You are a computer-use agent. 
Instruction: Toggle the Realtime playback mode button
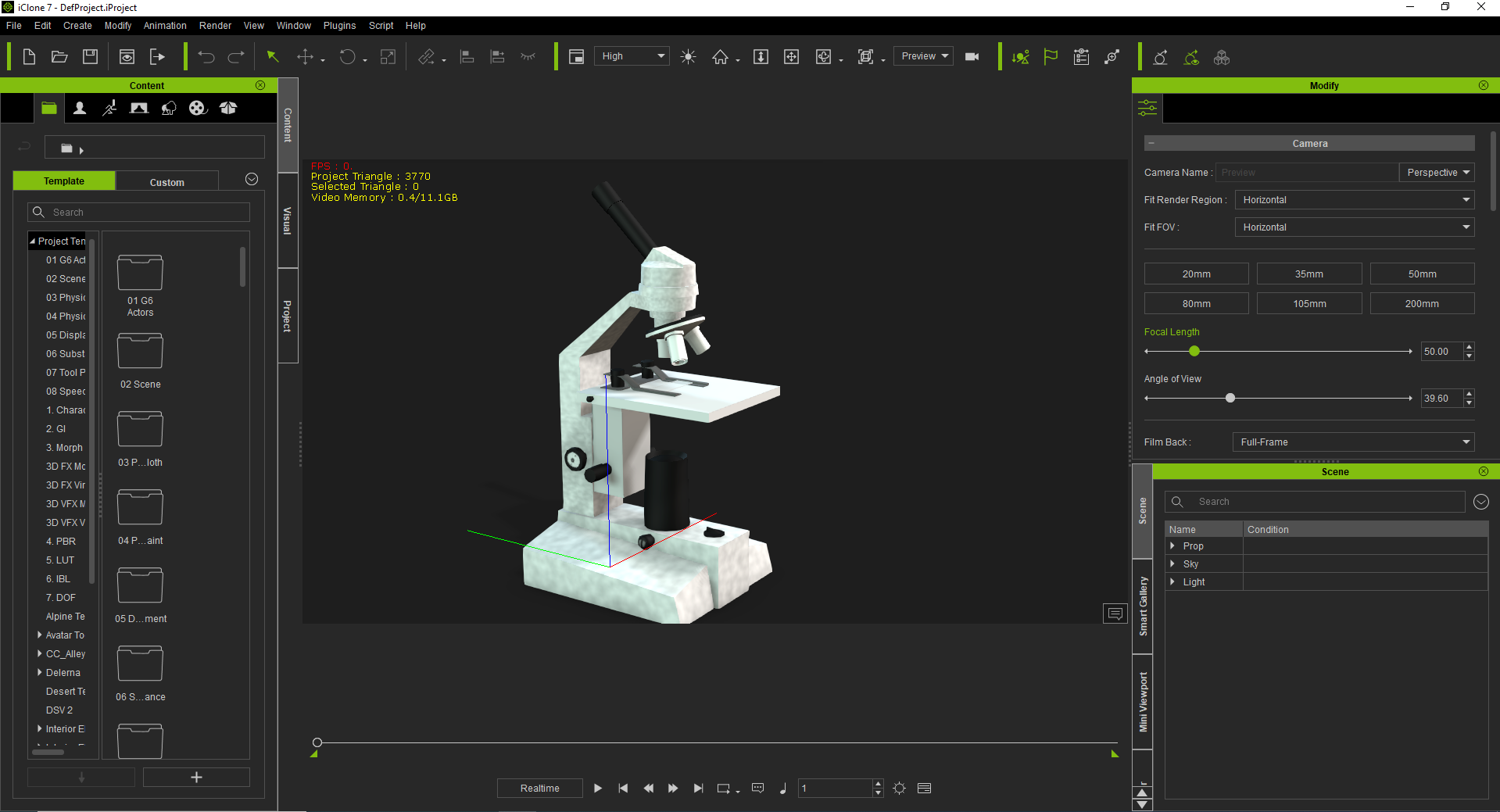(540, 788)
